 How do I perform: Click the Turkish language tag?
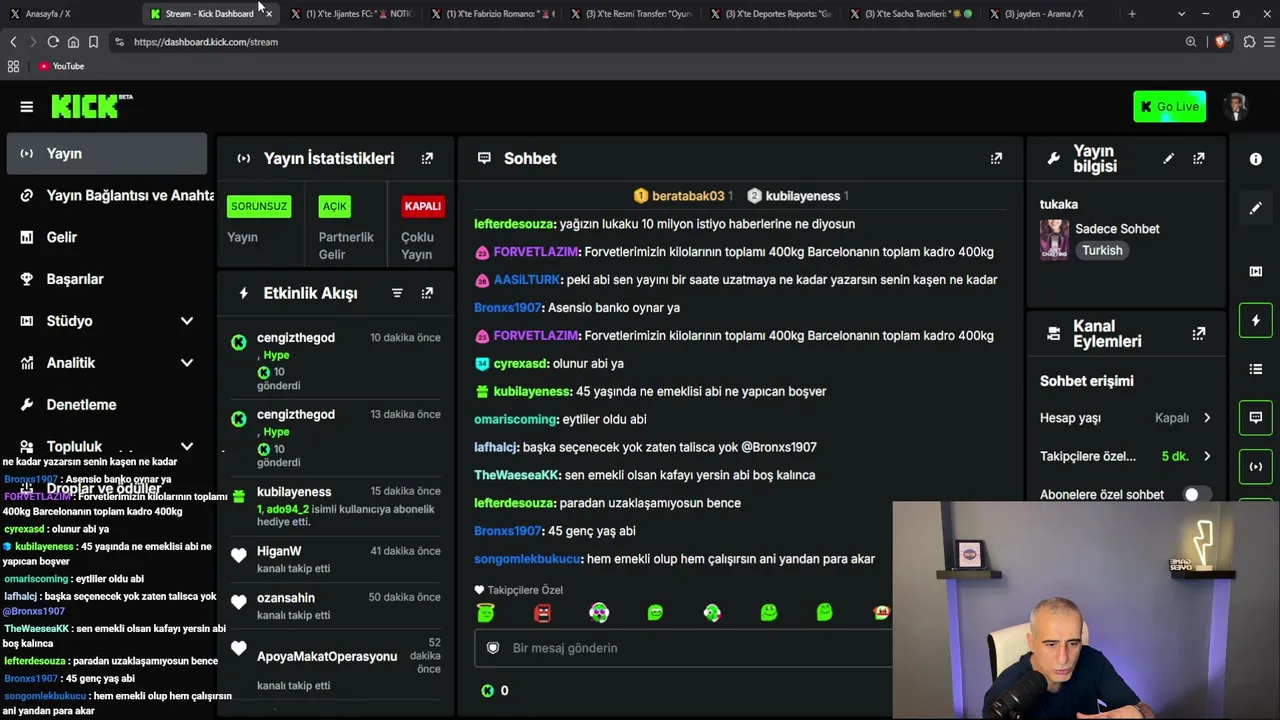(1102, 251)
